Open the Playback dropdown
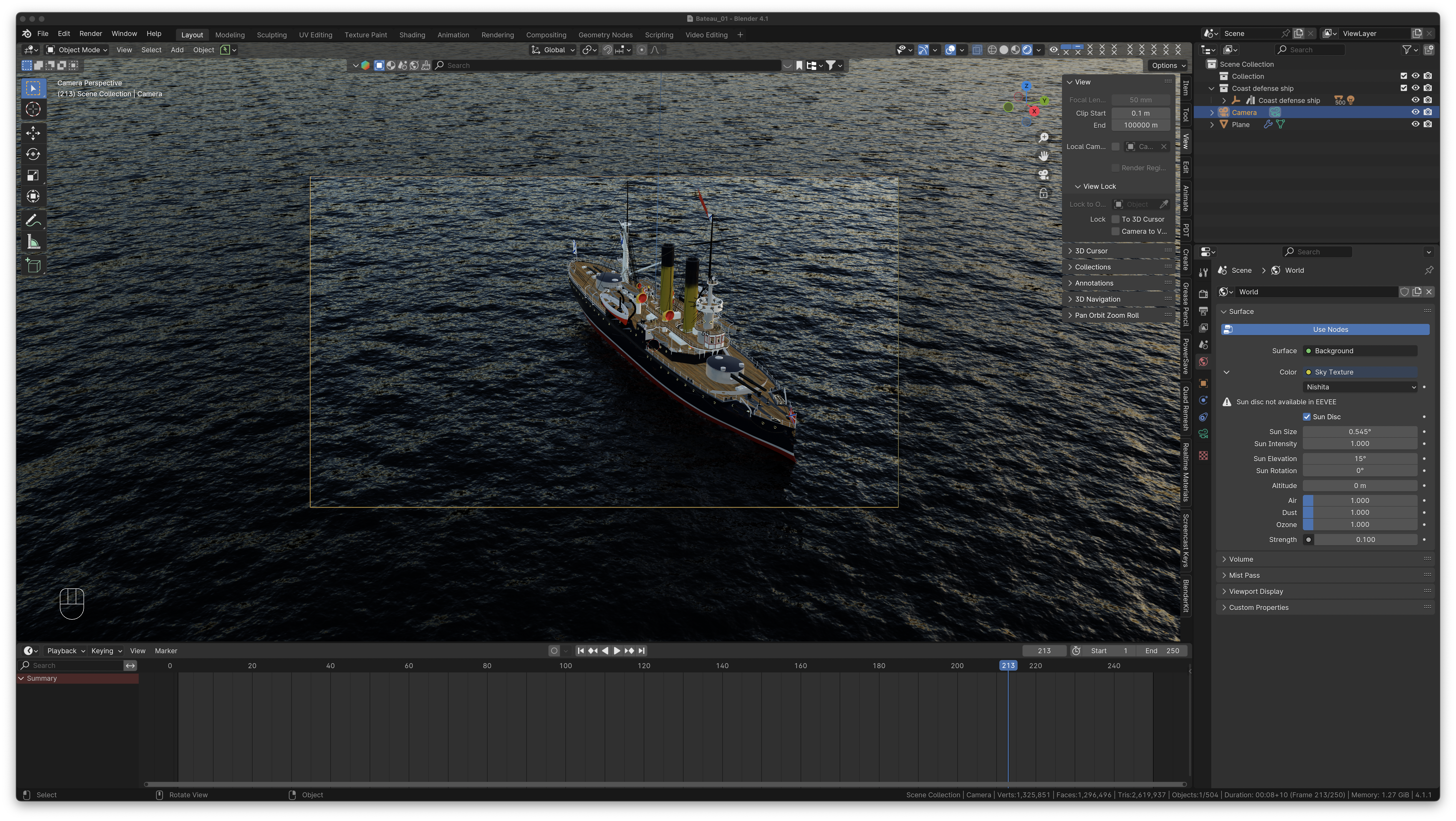This screenshot has width=1456, height=821. (x=66, y=651)
